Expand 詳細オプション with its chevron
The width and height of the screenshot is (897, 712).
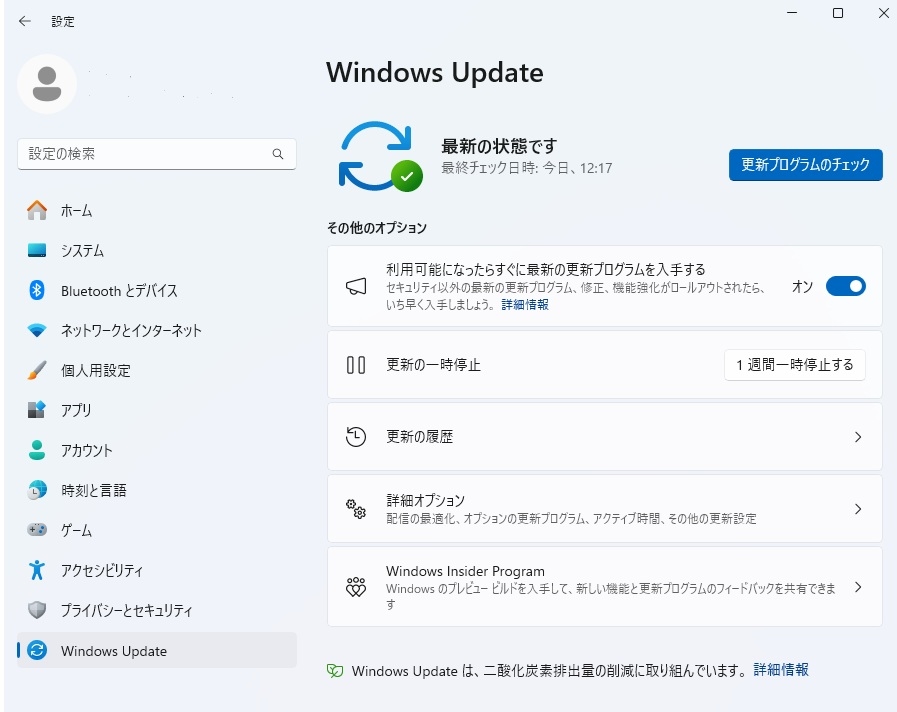tap(858, 508)
